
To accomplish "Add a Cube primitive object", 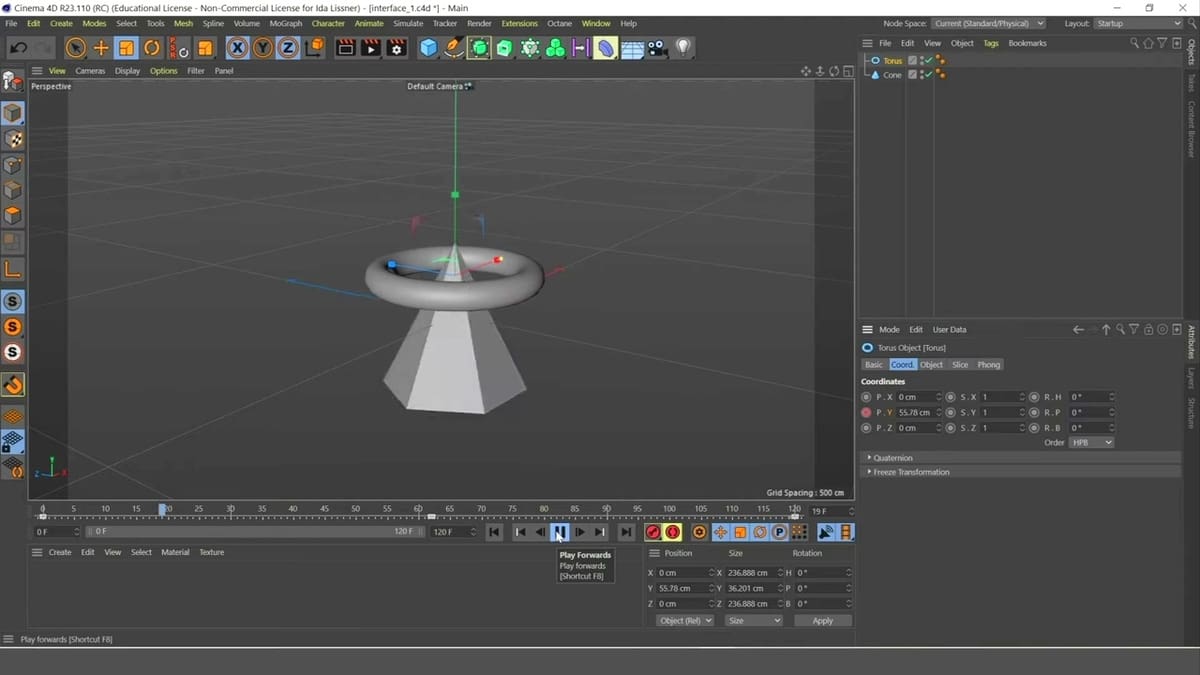I will coord(429,47).
